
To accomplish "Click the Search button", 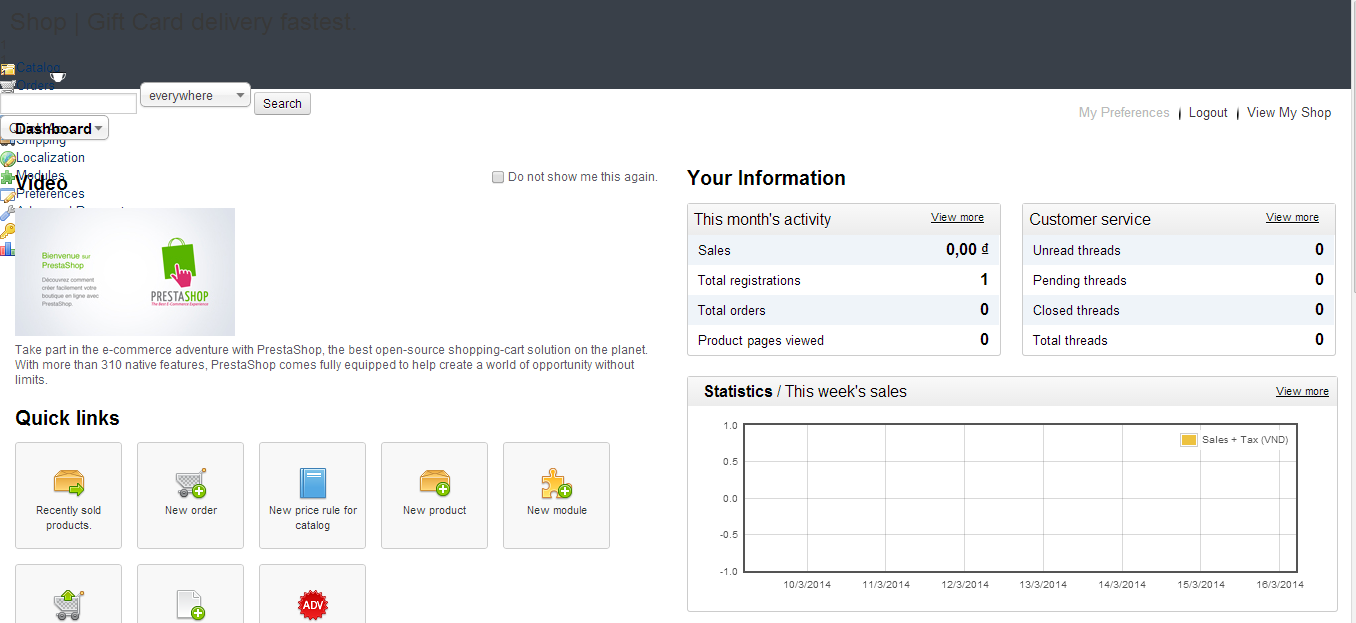I will [x=282, y=103].
